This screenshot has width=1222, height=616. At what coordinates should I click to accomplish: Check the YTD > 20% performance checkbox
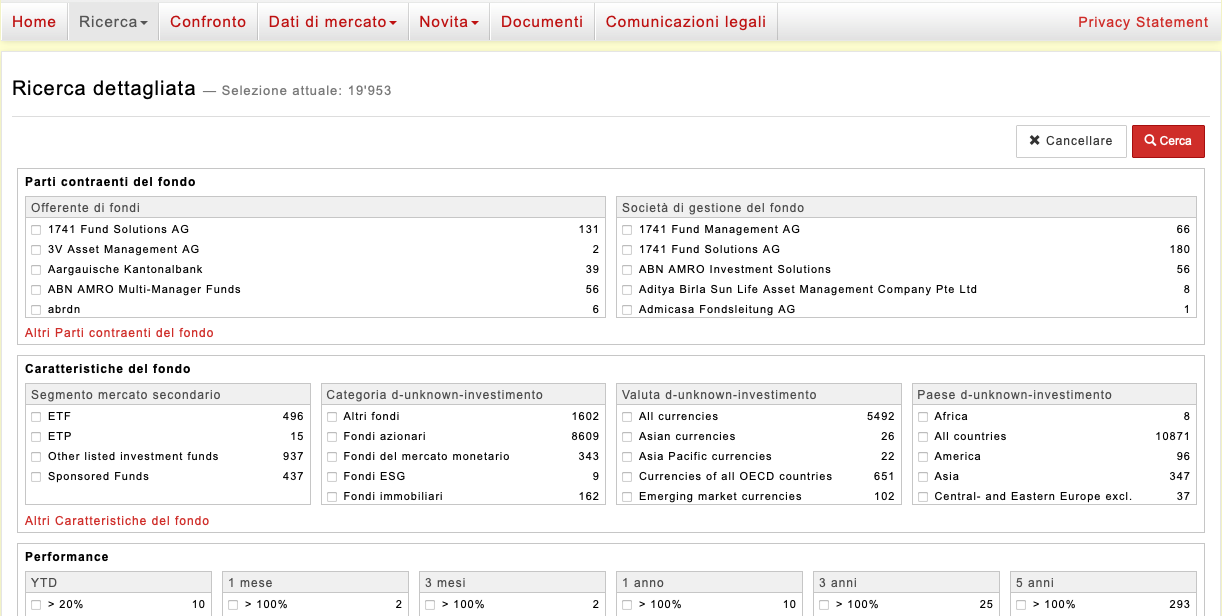tap(36, 605)
